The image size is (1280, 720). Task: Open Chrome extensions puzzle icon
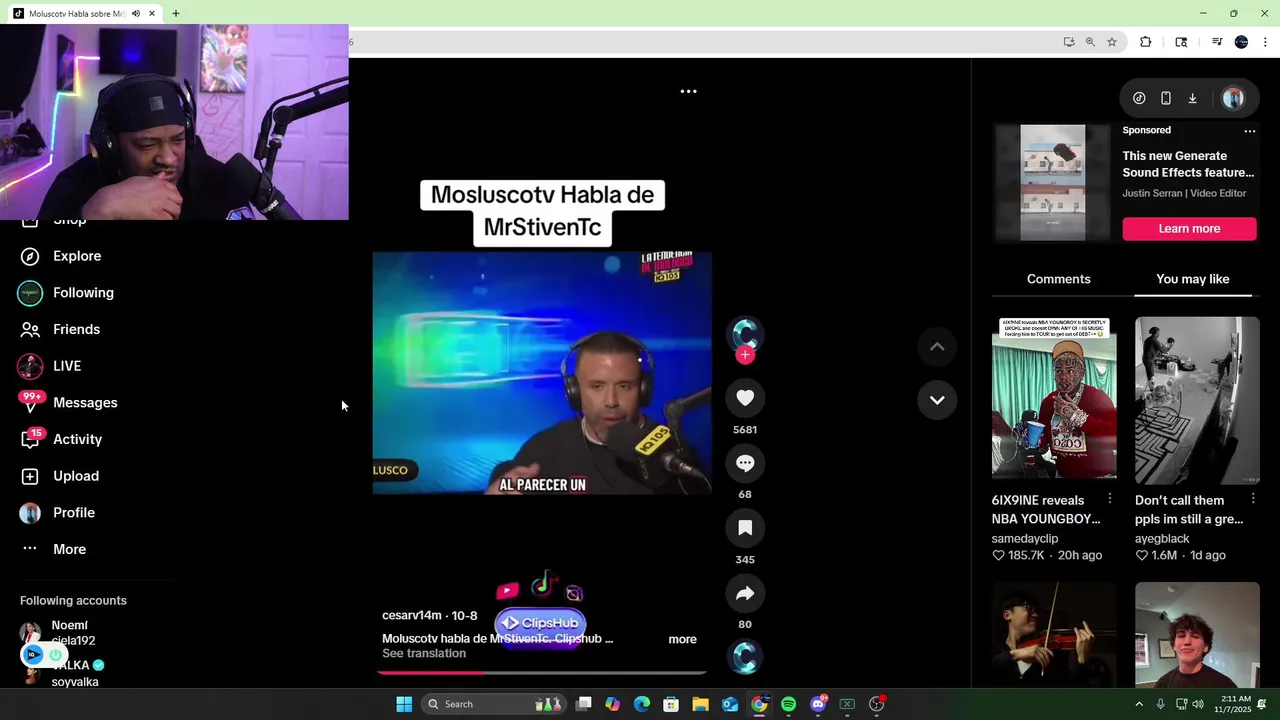[1146, 42]
